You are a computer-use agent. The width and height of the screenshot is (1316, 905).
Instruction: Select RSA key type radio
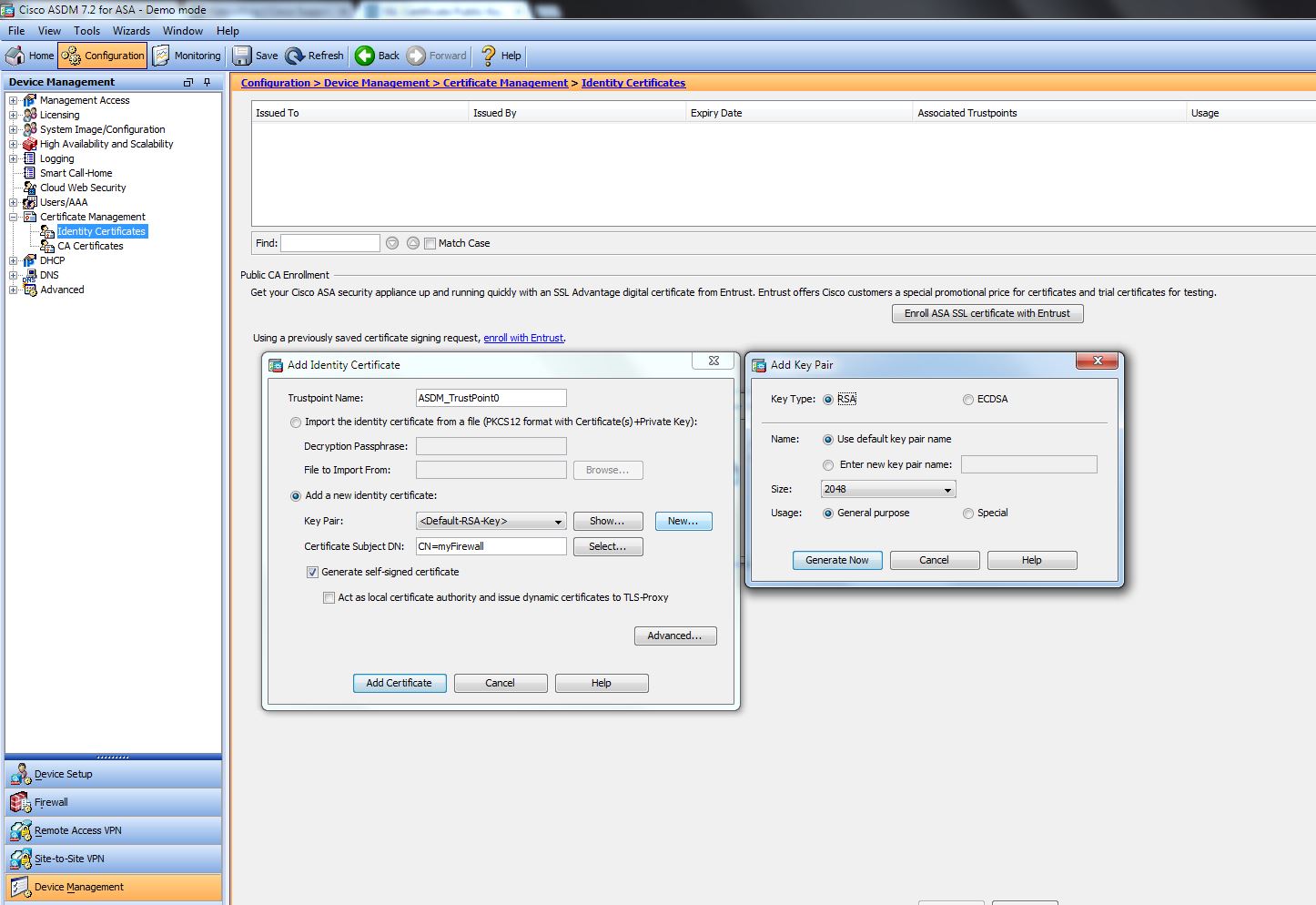[828, 400]
